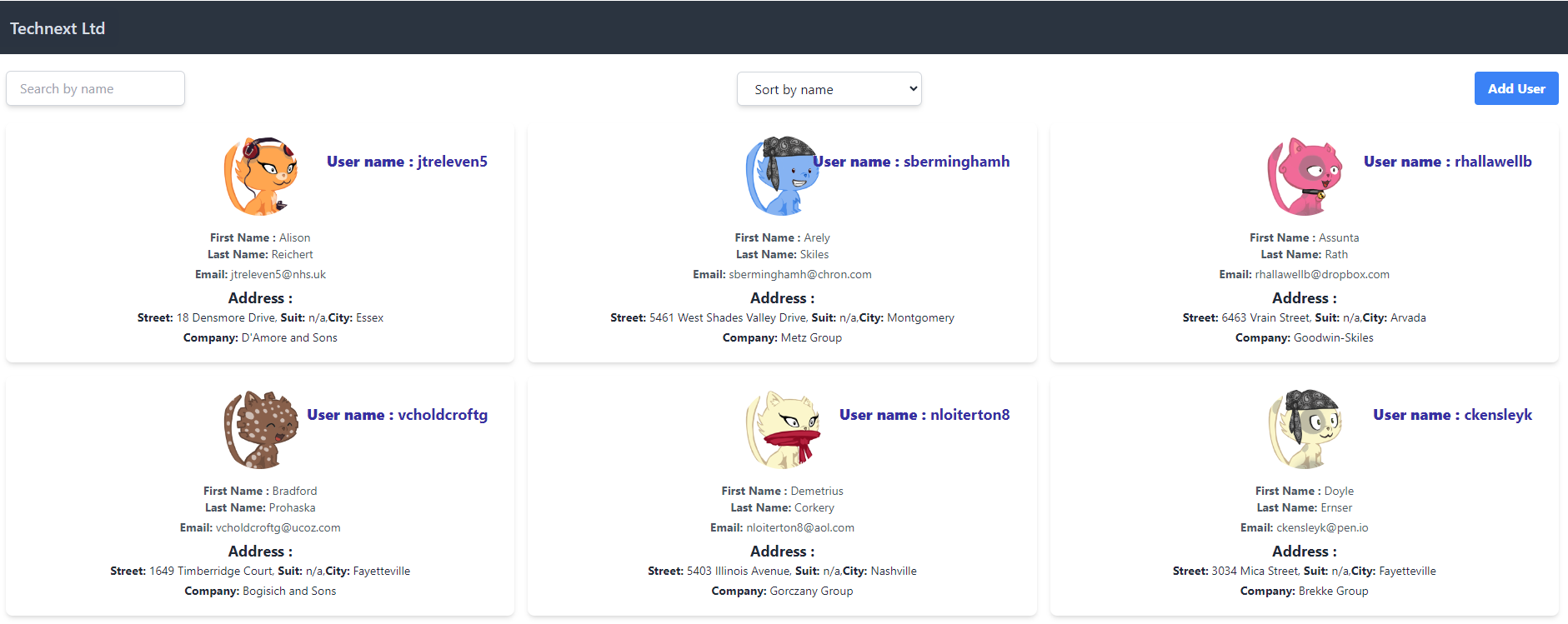This screenshot has height=624, width=1568.
Task: Click street 1649 Timberridge Court
Action: pyautogui.click(x=211, y=571)
